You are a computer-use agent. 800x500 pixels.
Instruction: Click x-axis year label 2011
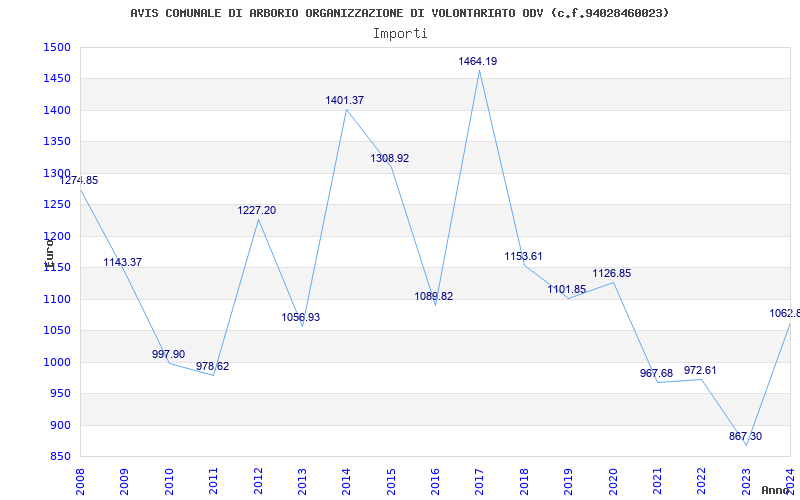[213, 482]
